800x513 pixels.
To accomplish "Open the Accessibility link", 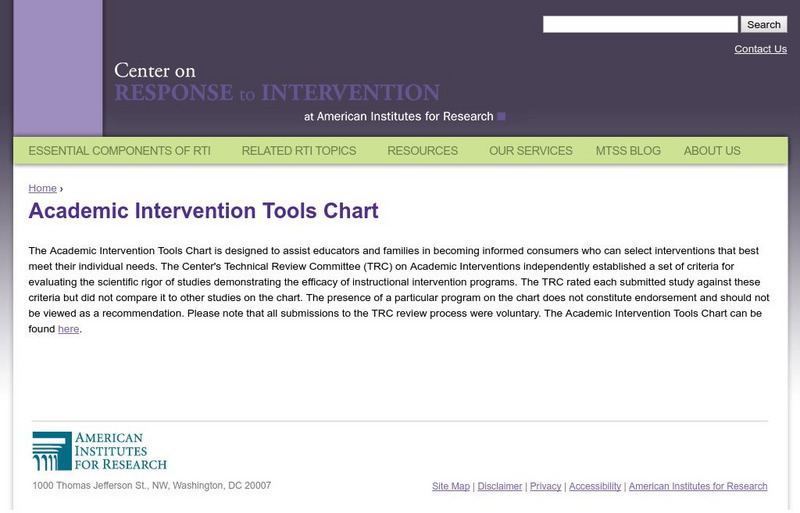I will 595,486.
